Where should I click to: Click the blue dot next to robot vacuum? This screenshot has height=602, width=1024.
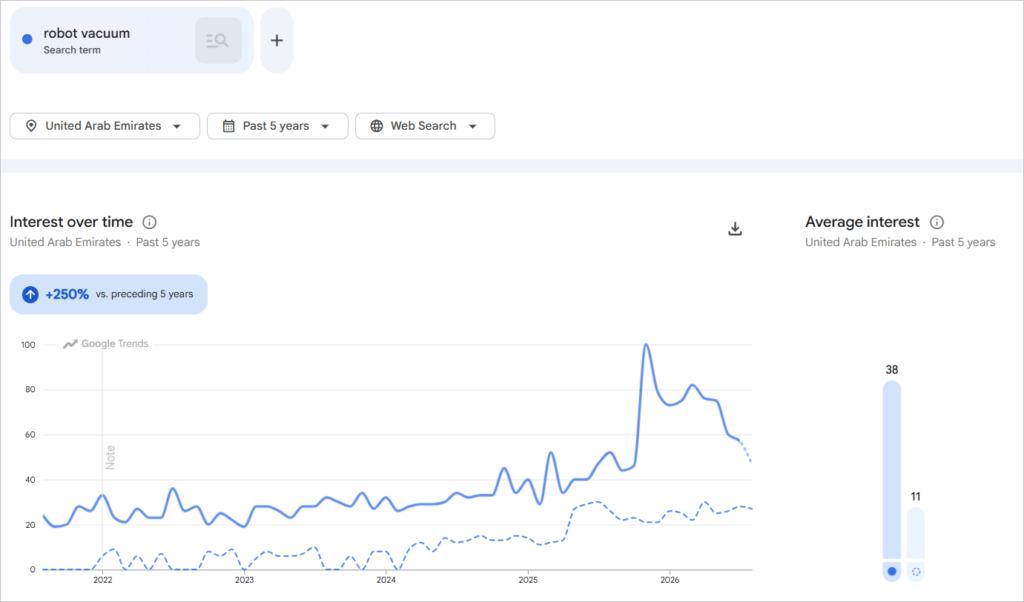pos(27,39)
